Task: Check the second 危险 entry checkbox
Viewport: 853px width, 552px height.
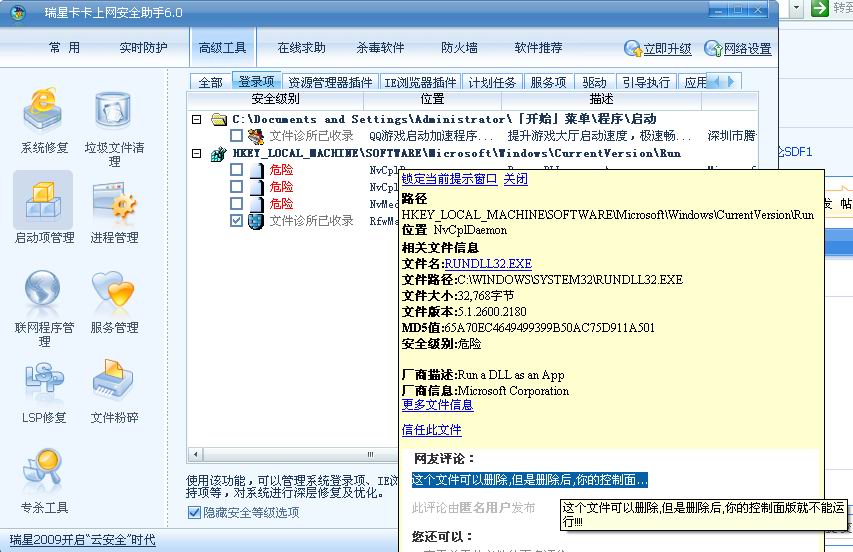Action: (x=236, y=187)
